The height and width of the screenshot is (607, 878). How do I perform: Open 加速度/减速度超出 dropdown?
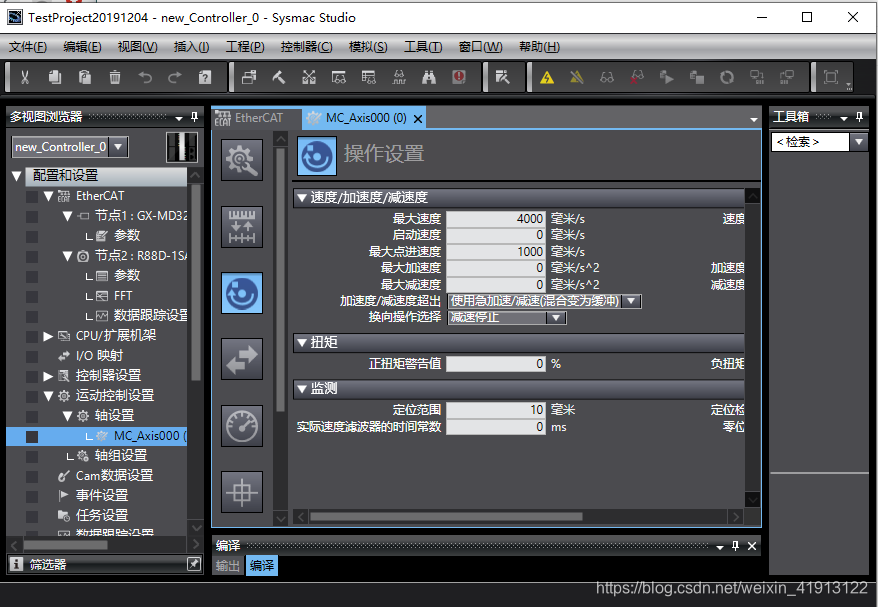(632, 301)
